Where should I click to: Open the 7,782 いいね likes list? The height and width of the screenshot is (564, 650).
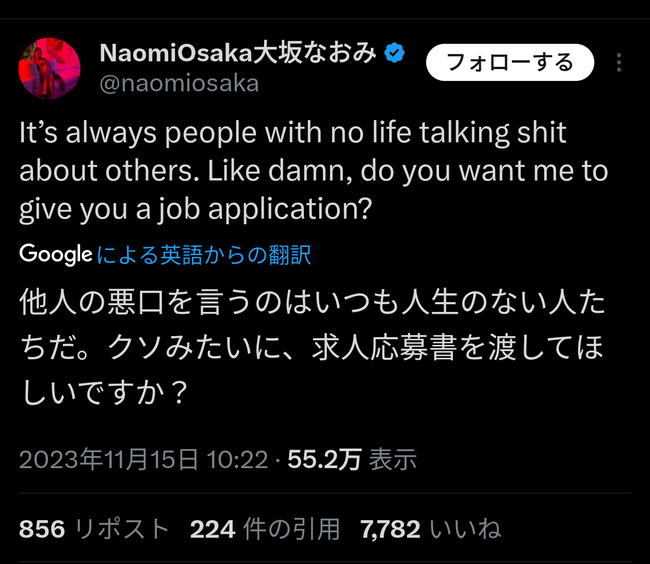click(x=430, y=528)
